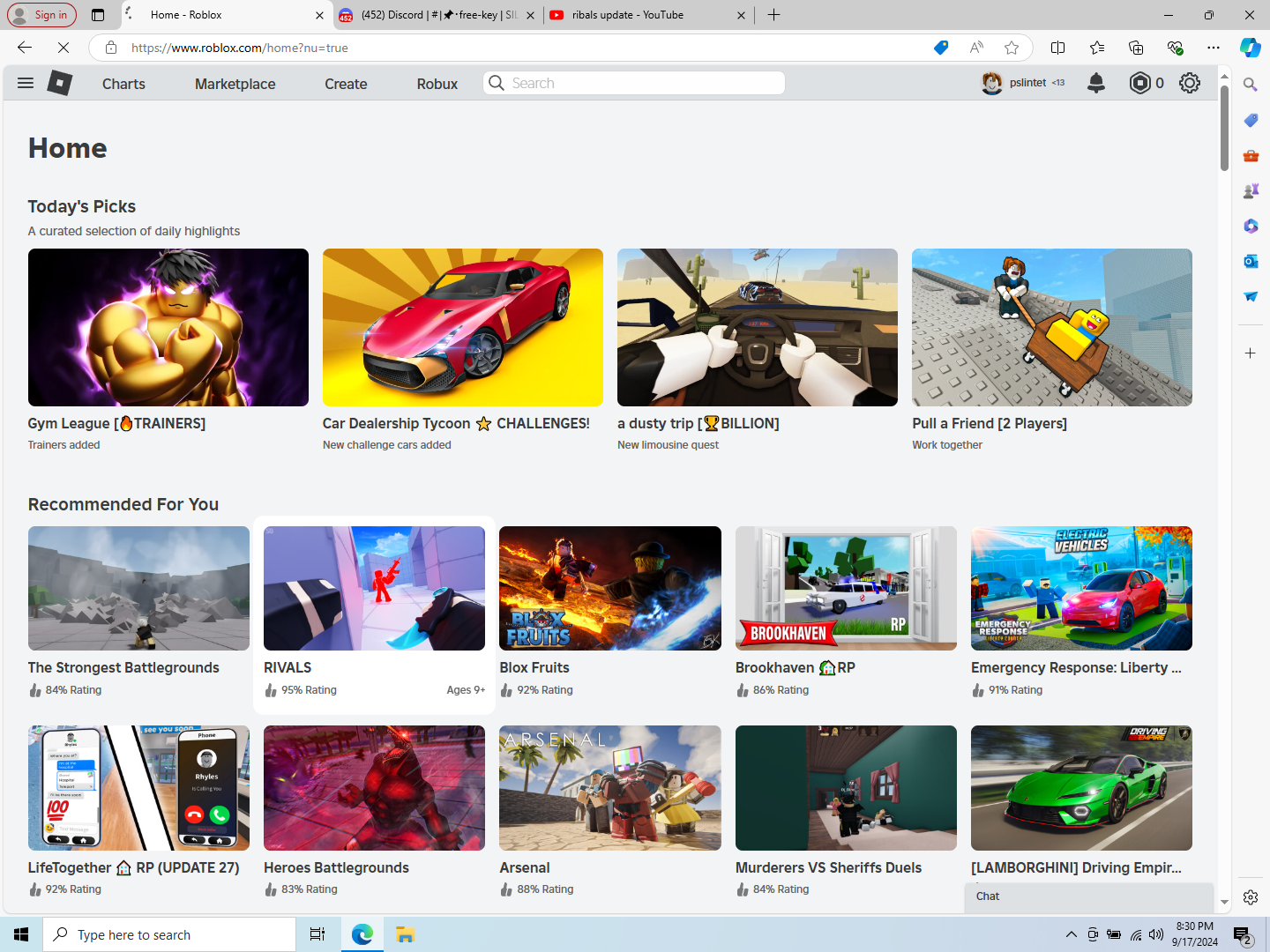Viewport: 1270px width, 952px height.
Task: Open Task View on taskbar
Action: coord(317,934)
